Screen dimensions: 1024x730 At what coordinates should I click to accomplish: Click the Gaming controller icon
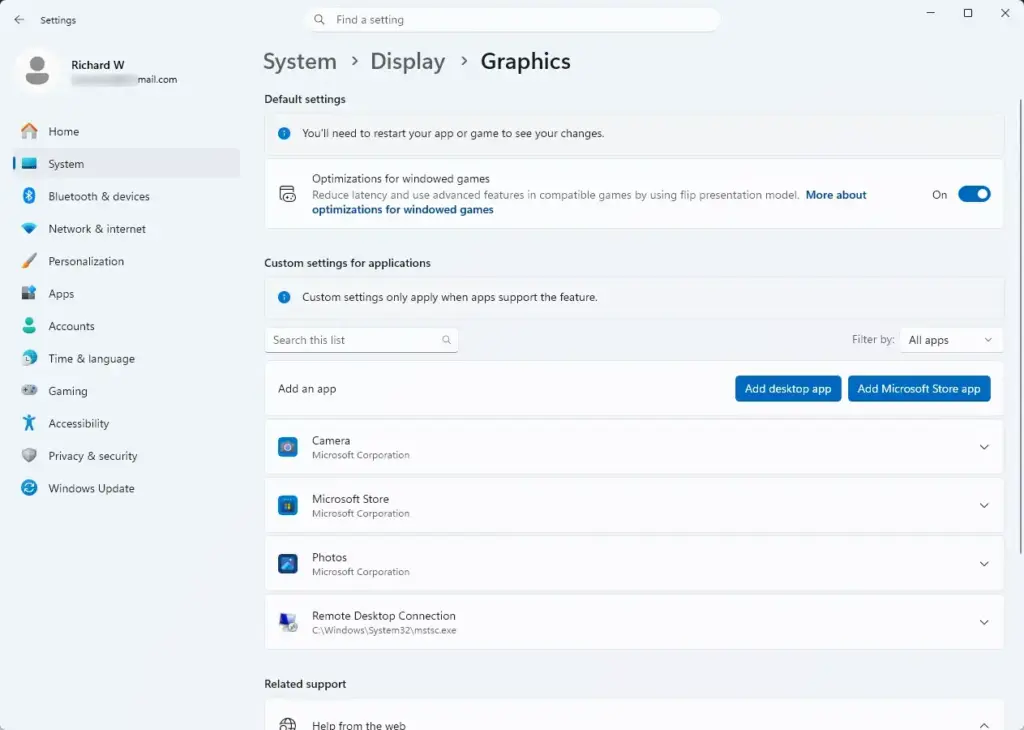pyautogui.click(x=29, y=390)
